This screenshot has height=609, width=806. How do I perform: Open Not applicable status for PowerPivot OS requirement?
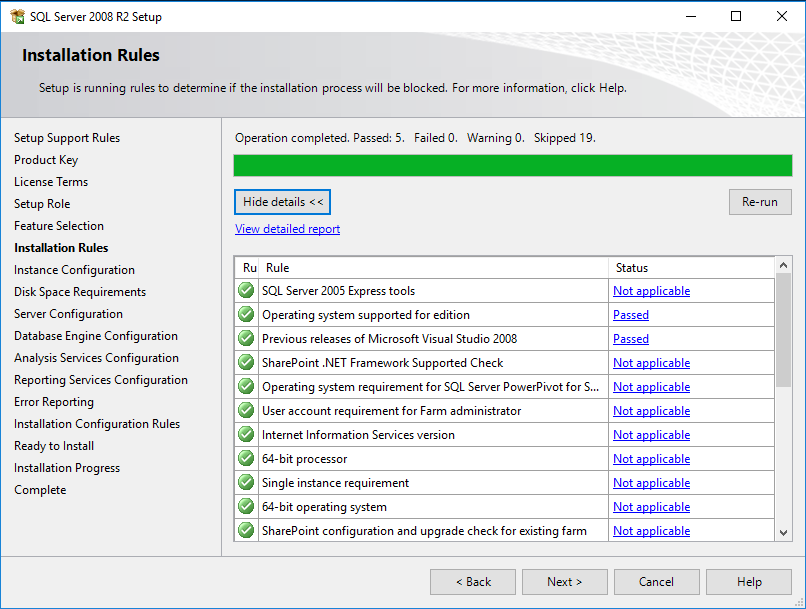pos(651,386)
